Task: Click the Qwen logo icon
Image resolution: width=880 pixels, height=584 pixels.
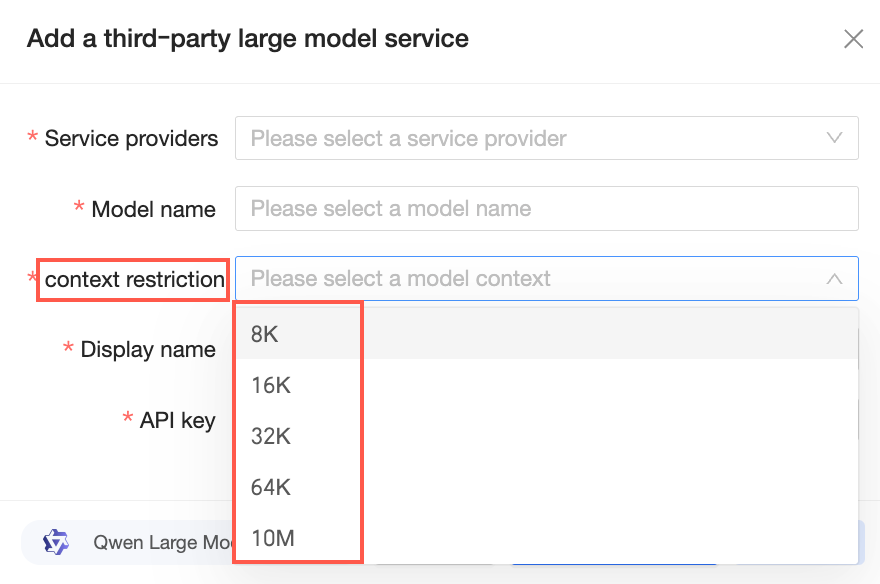Action: 55,542
